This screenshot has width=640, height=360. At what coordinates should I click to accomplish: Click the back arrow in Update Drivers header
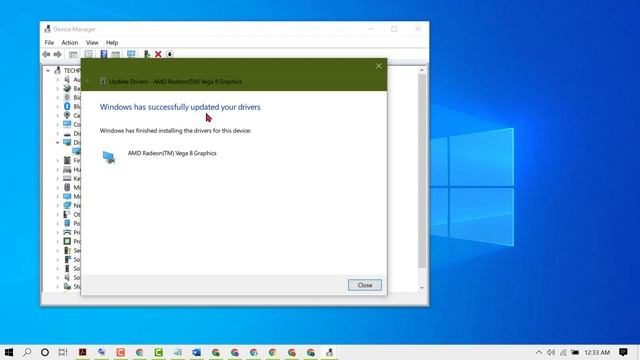coord(87,81)
